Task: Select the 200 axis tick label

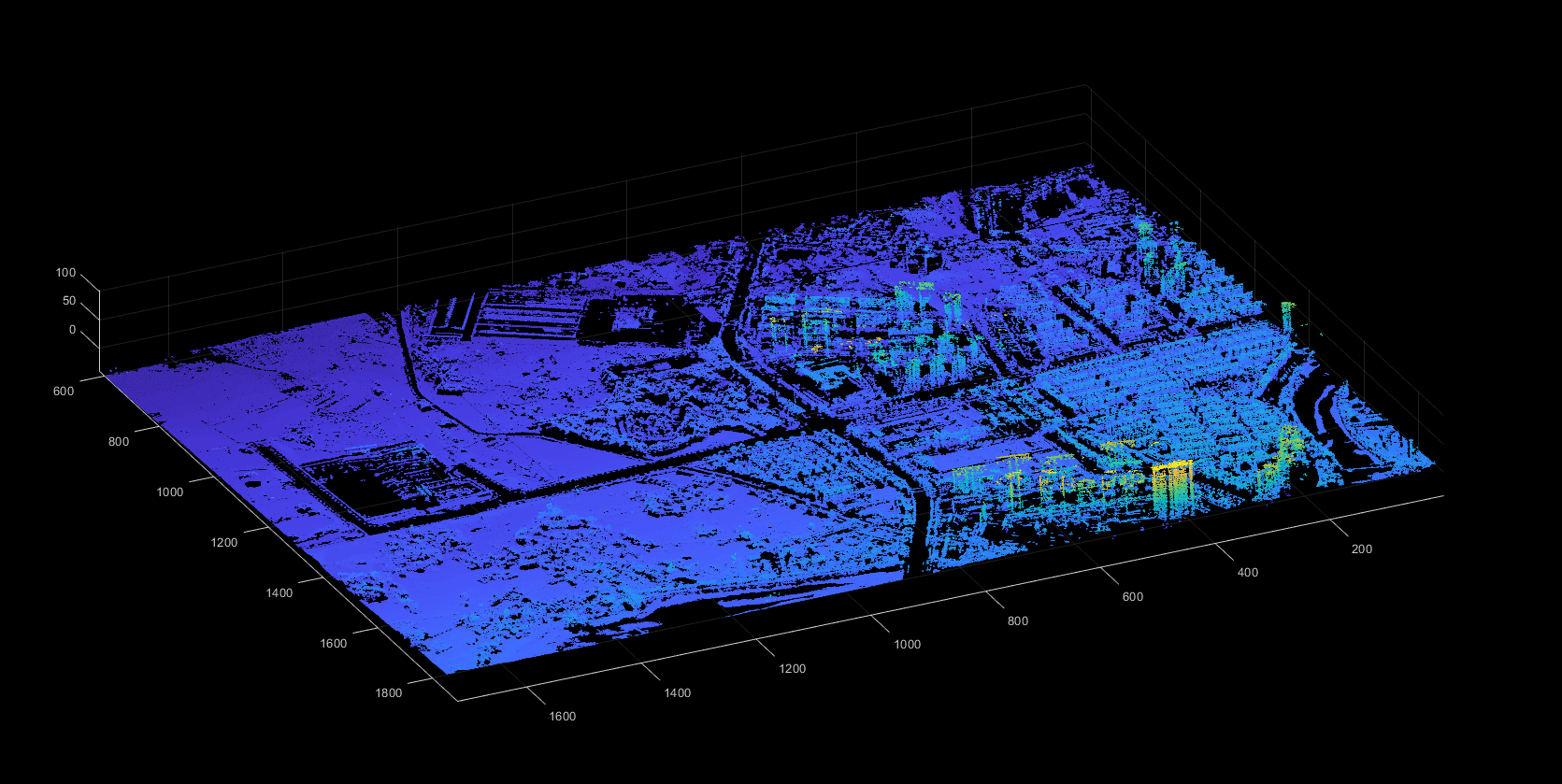Action: tap(1361, 549)
